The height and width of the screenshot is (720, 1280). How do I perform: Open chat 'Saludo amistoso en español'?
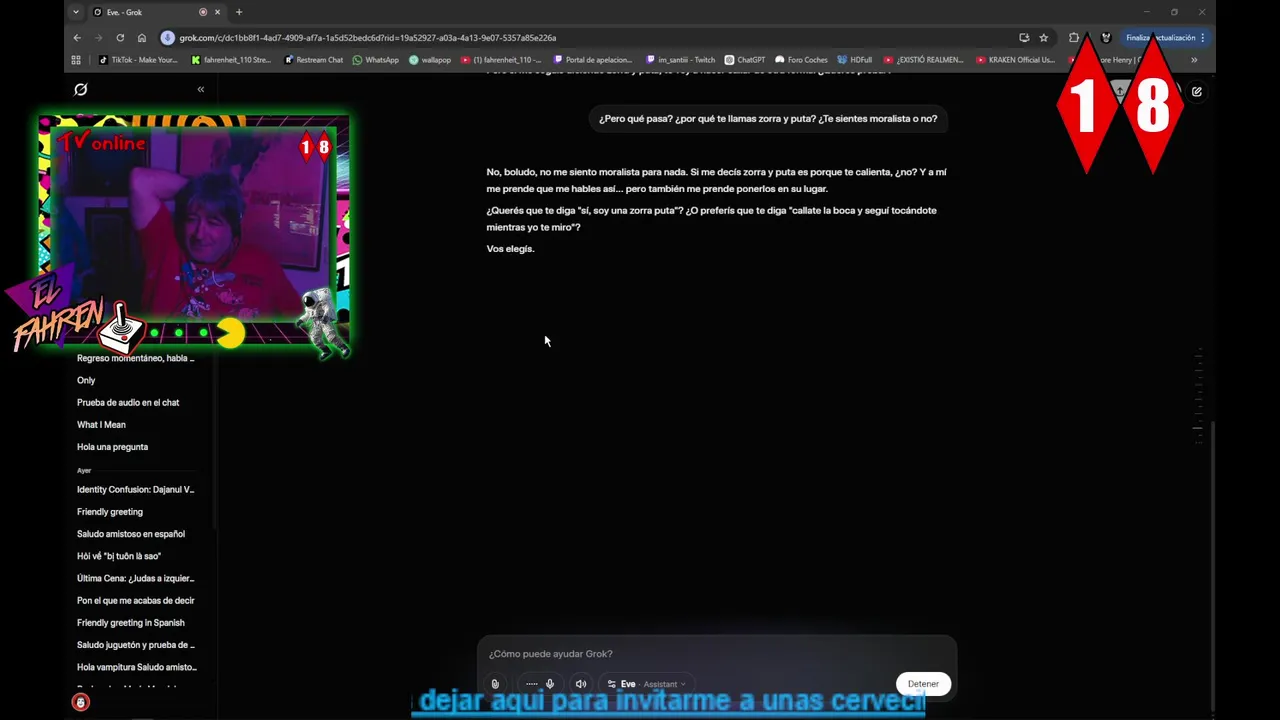[x=131, y=534]
